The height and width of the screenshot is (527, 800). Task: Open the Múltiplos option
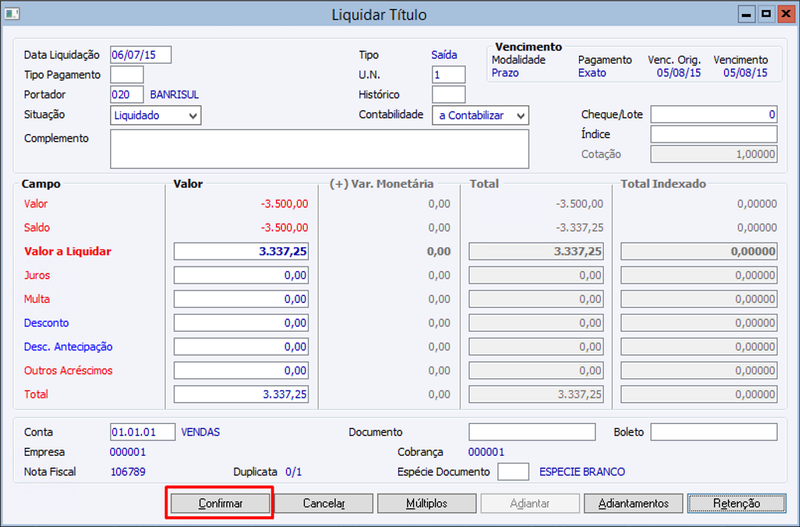[427, 503]
